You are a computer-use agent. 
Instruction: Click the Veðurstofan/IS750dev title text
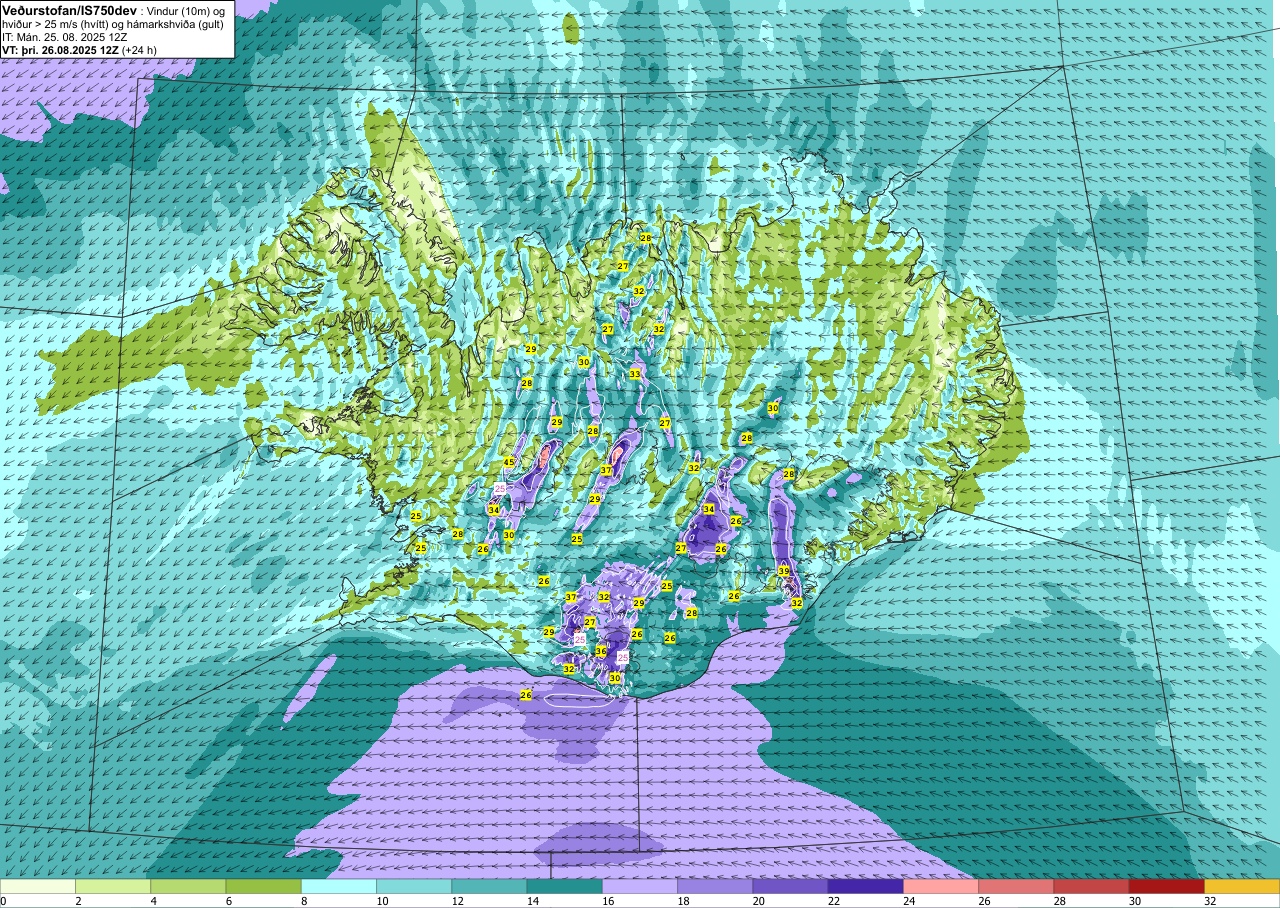69,9
